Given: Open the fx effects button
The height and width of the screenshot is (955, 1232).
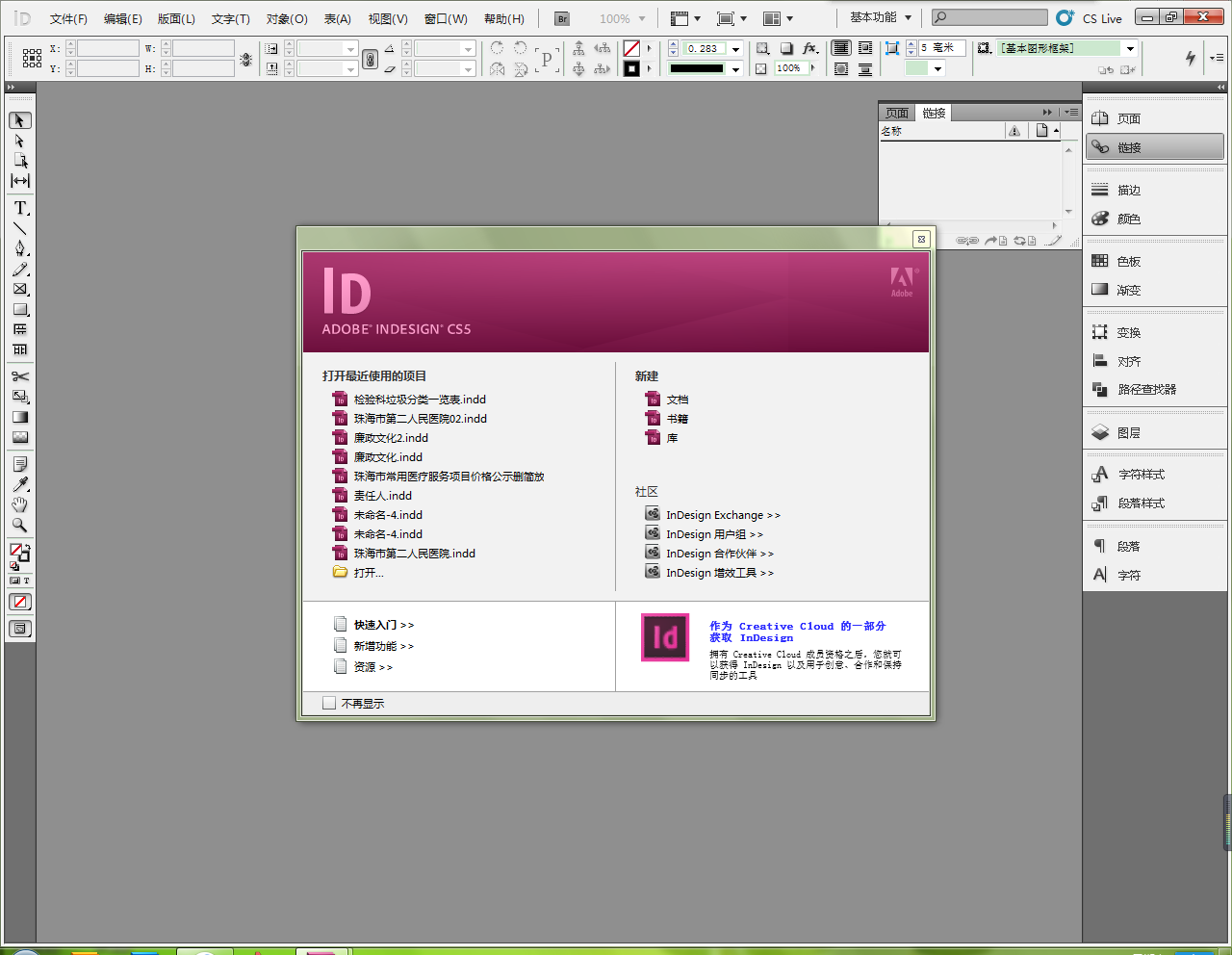Looking at the screenshot, I should click(810, 48).
